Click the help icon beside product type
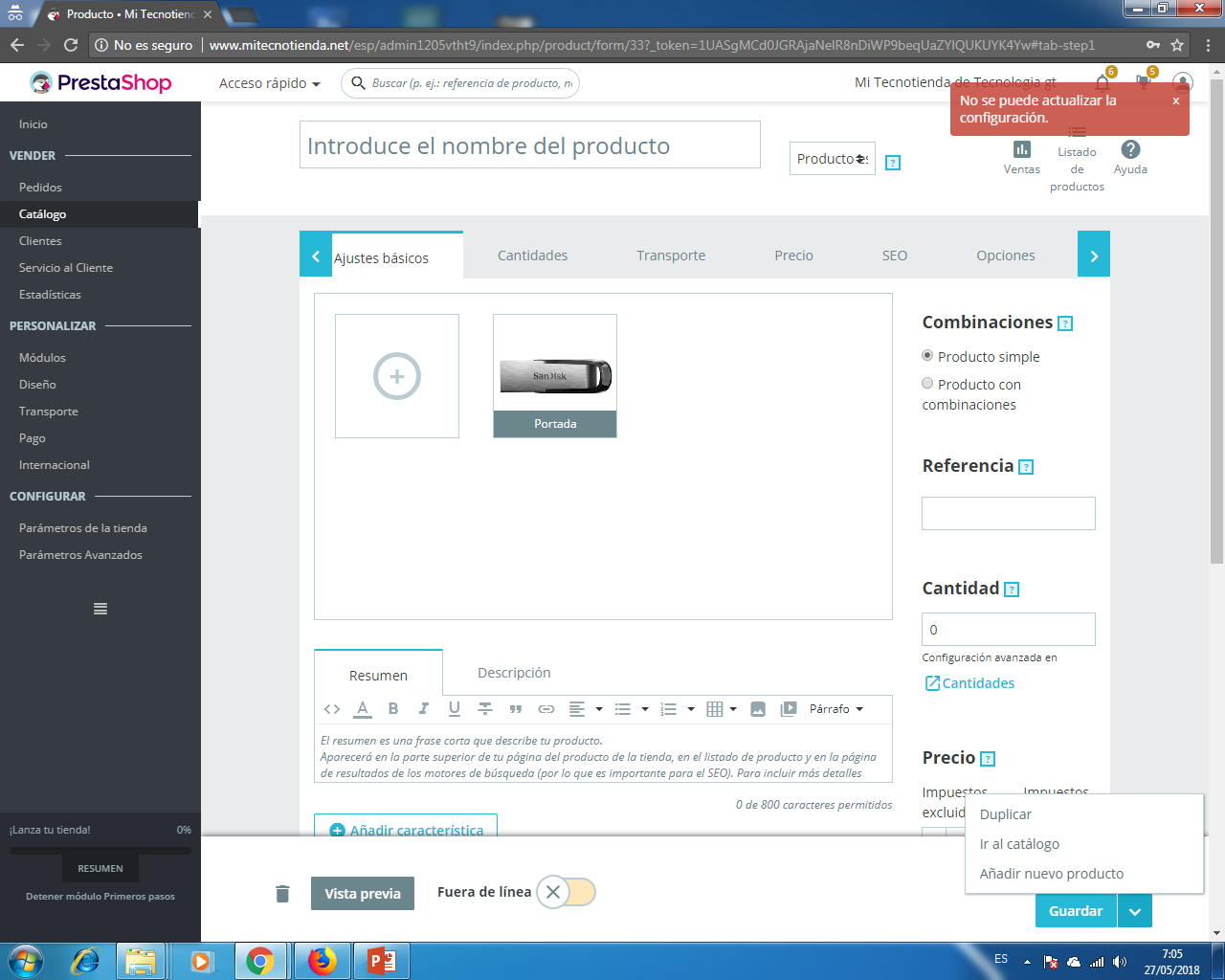Image resolution: width=1225 pixels, height=980 pixels. tap(893, 163)
